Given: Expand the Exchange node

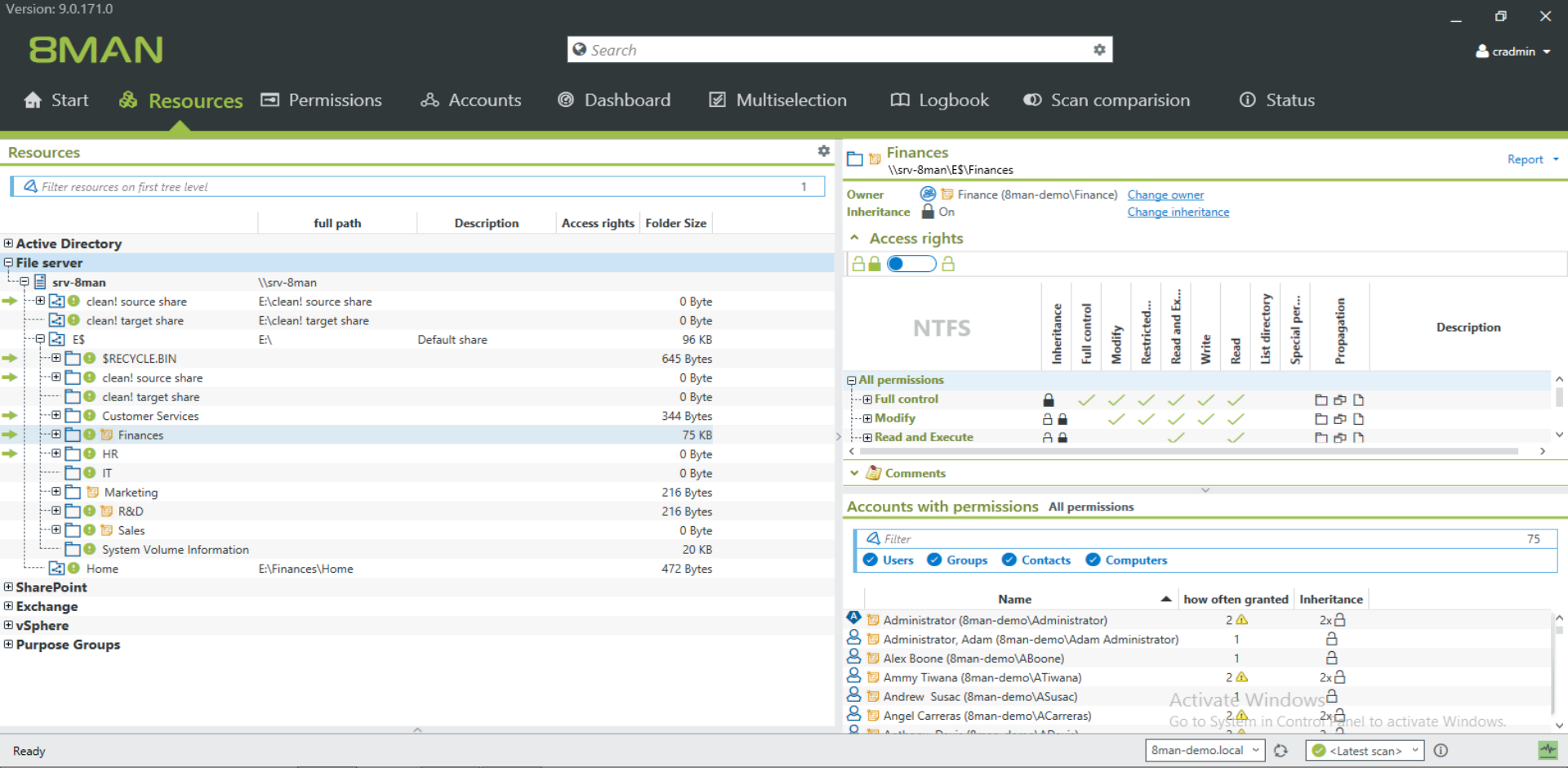Looking at the screenshot, I should (x=8, y=605).
